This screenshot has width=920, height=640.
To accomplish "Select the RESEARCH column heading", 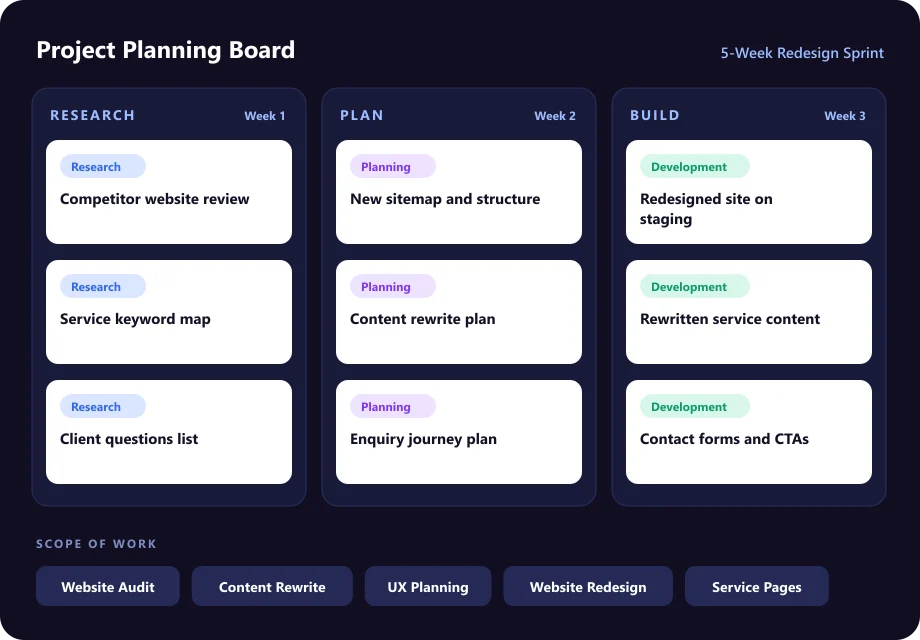I will (93, 115).
